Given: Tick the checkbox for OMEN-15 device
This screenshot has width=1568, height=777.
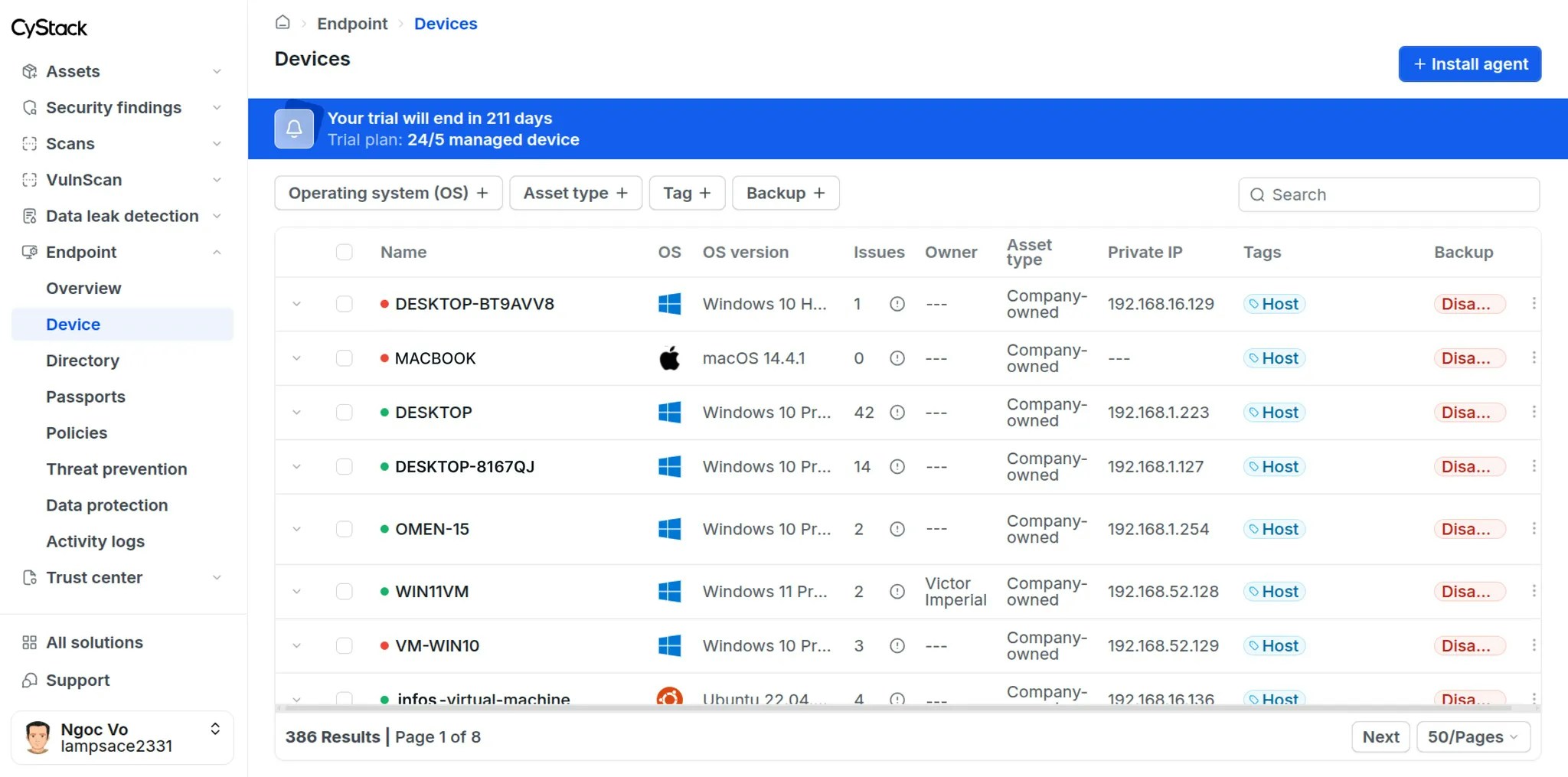Looking at the screenshot, I should click(344, 528).
